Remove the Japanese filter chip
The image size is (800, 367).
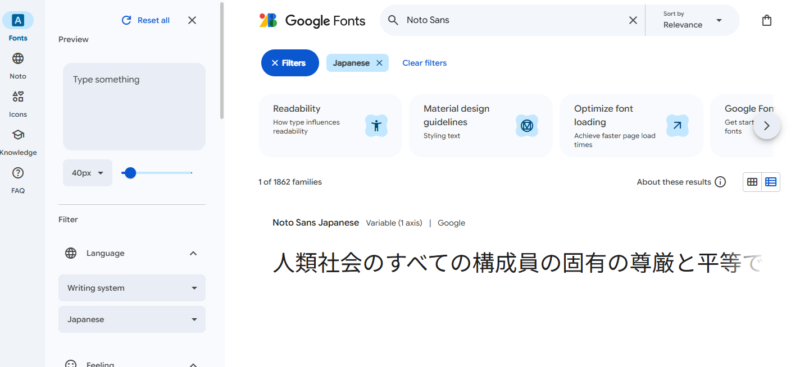(x=379, y=63)
